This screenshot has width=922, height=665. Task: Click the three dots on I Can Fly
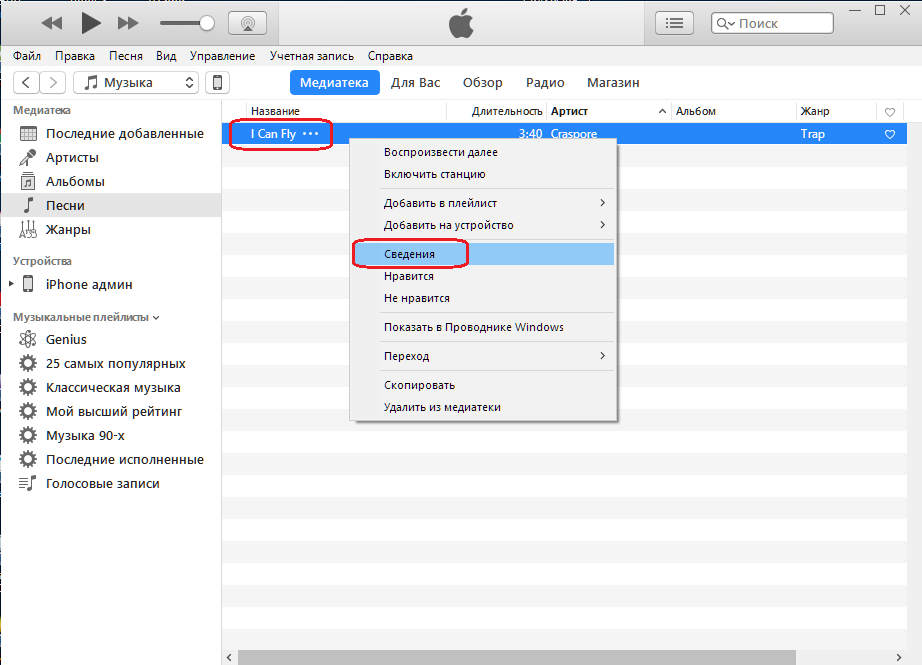(310, 133)
